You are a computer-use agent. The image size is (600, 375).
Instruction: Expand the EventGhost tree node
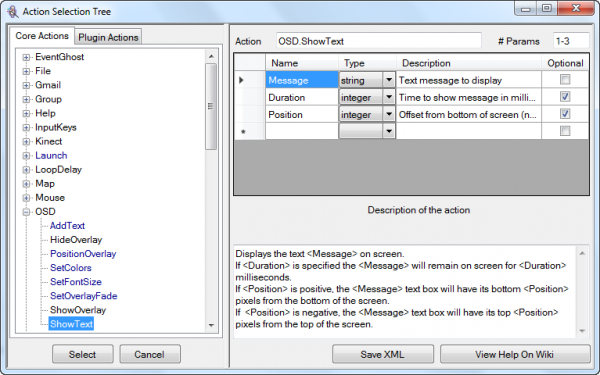[x=26, y=57]
